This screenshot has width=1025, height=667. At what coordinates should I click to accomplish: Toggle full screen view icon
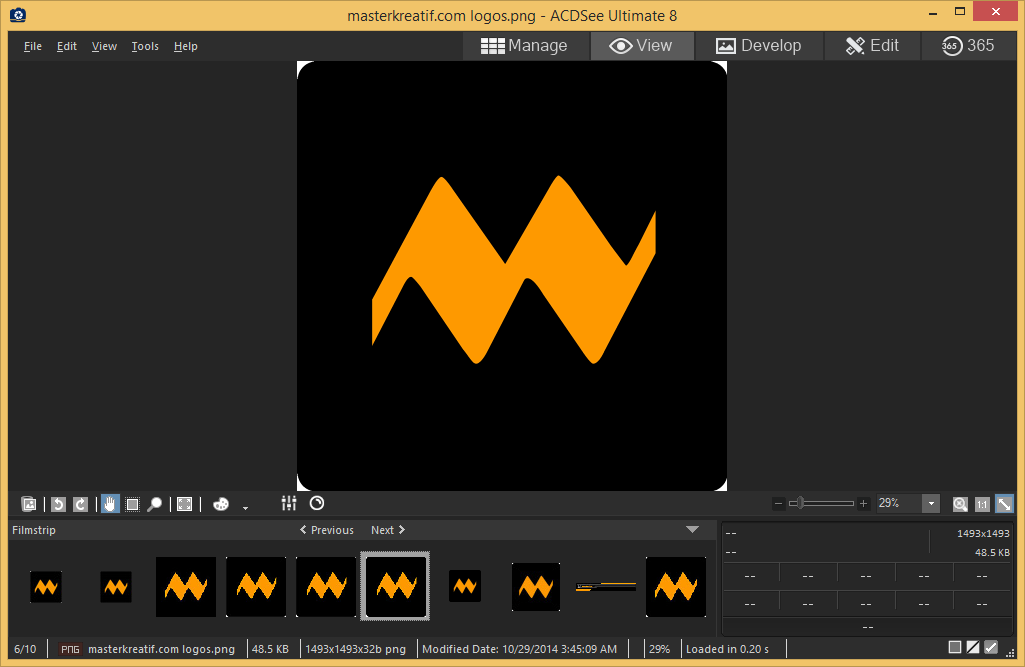[185, 504]
